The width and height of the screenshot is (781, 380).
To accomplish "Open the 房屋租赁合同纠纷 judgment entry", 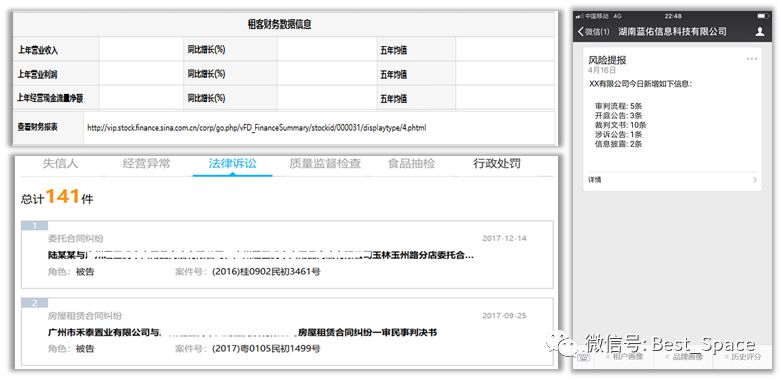I will pos(287,332).
